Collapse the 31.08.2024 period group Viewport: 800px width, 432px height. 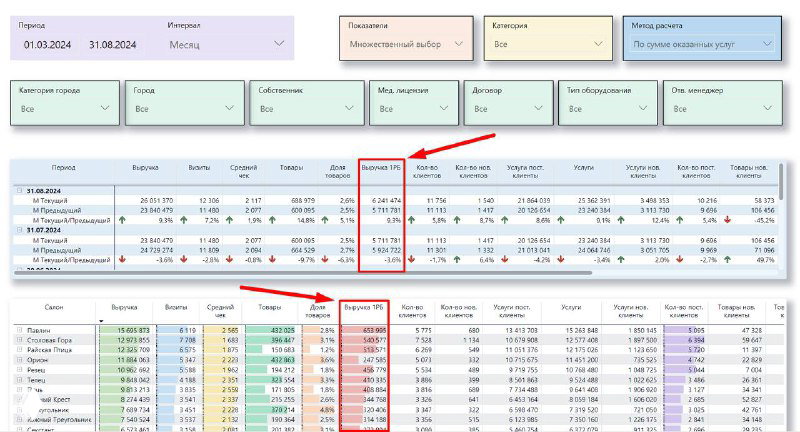tap(17, 190)
